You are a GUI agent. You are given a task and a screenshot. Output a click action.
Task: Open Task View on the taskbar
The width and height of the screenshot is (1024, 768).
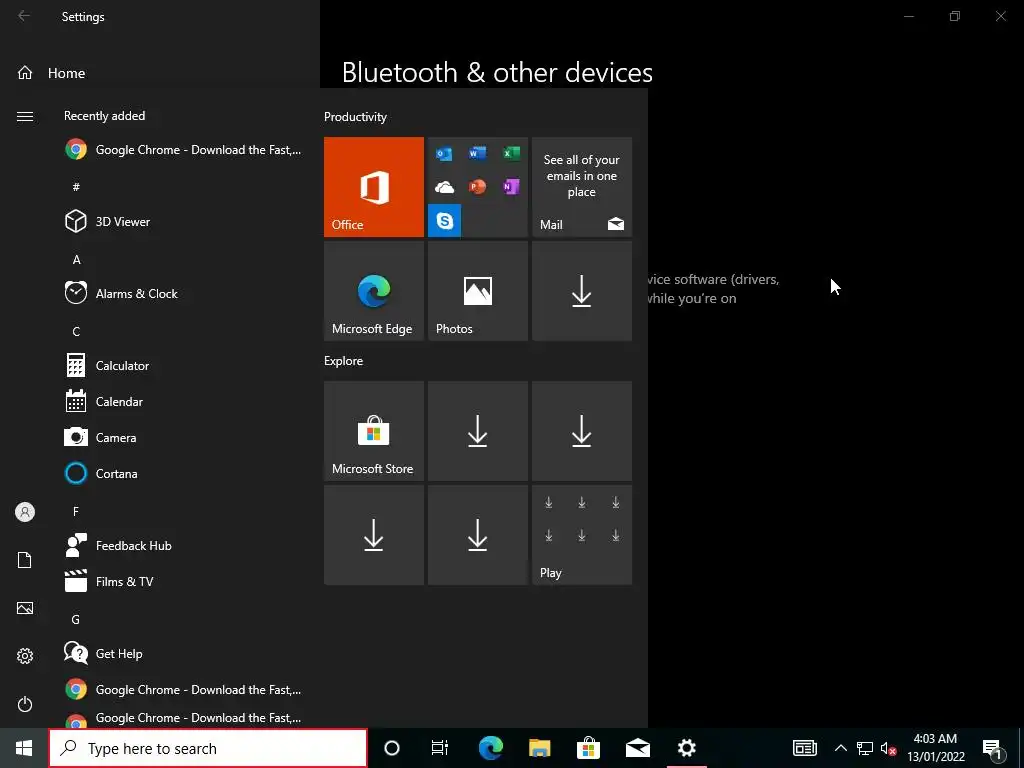[440, 748]
